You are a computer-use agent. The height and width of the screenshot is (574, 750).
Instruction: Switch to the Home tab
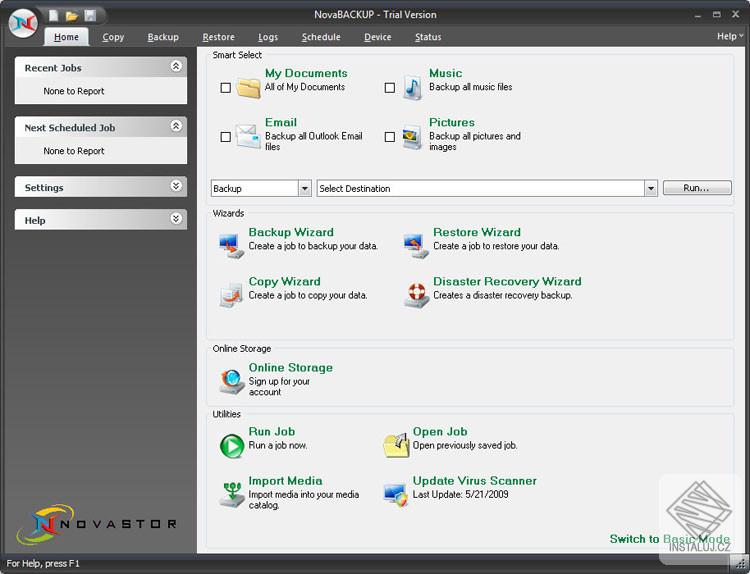point(66,37)
